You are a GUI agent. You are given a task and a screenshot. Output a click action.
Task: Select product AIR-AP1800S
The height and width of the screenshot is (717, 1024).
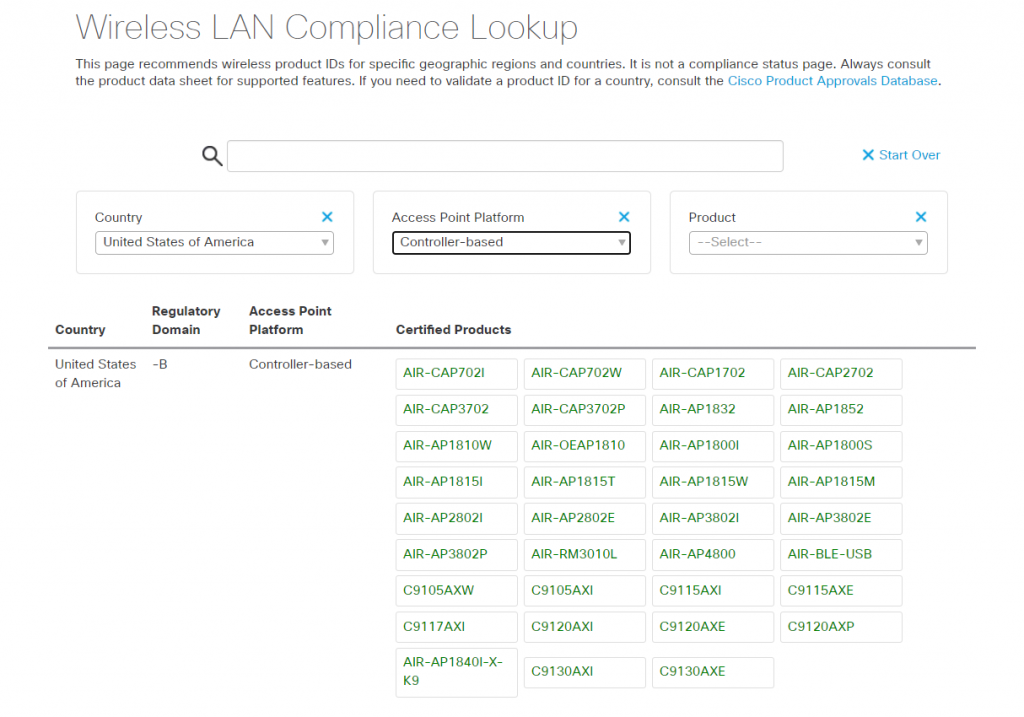[x=841, y=446]
